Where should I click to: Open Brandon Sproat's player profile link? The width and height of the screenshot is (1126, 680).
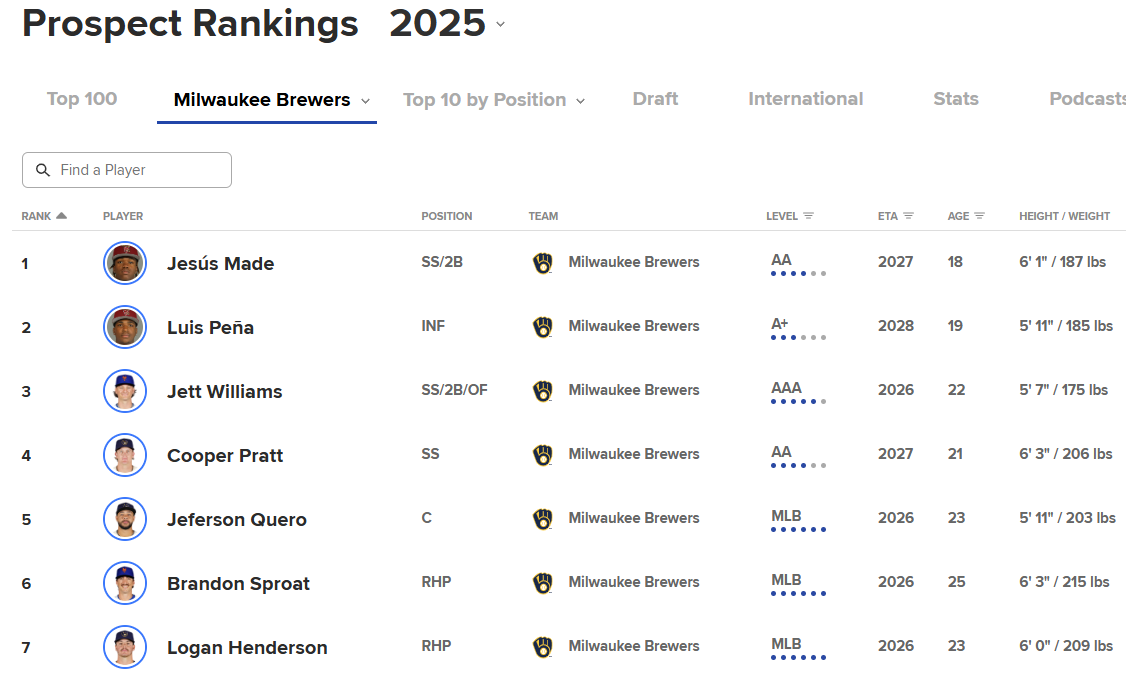[238, 584]
